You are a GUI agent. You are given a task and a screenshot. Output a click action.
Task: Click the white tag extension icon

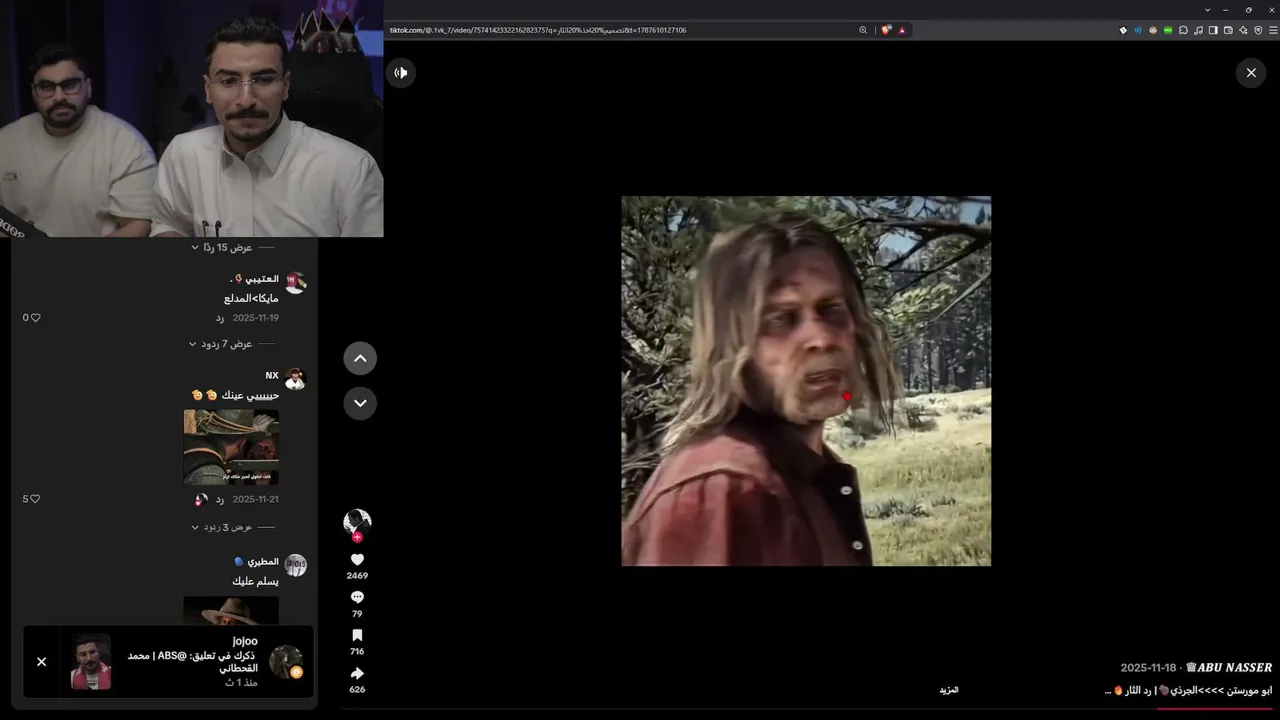coord(1123,30)
